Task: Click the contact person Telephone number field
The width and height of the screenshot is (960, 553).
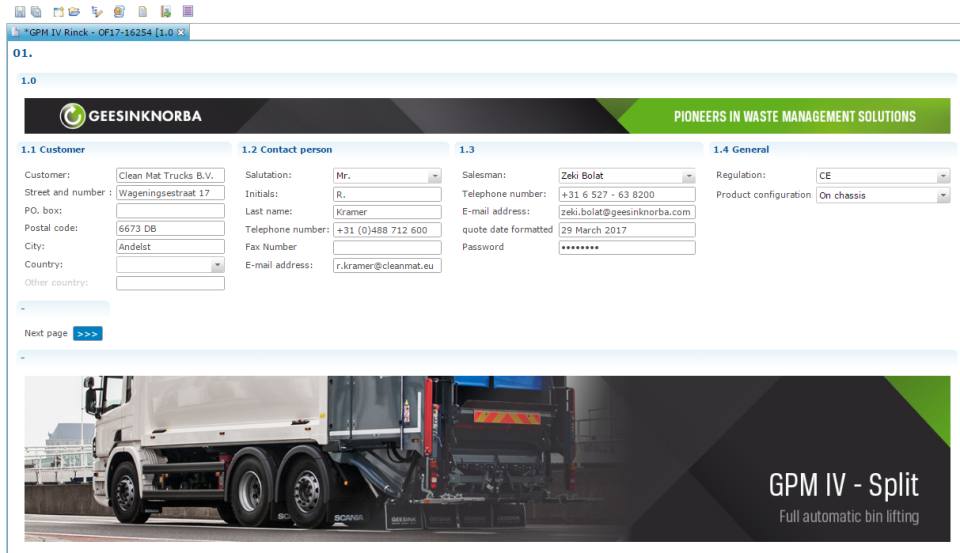Action: pos(387,230)
